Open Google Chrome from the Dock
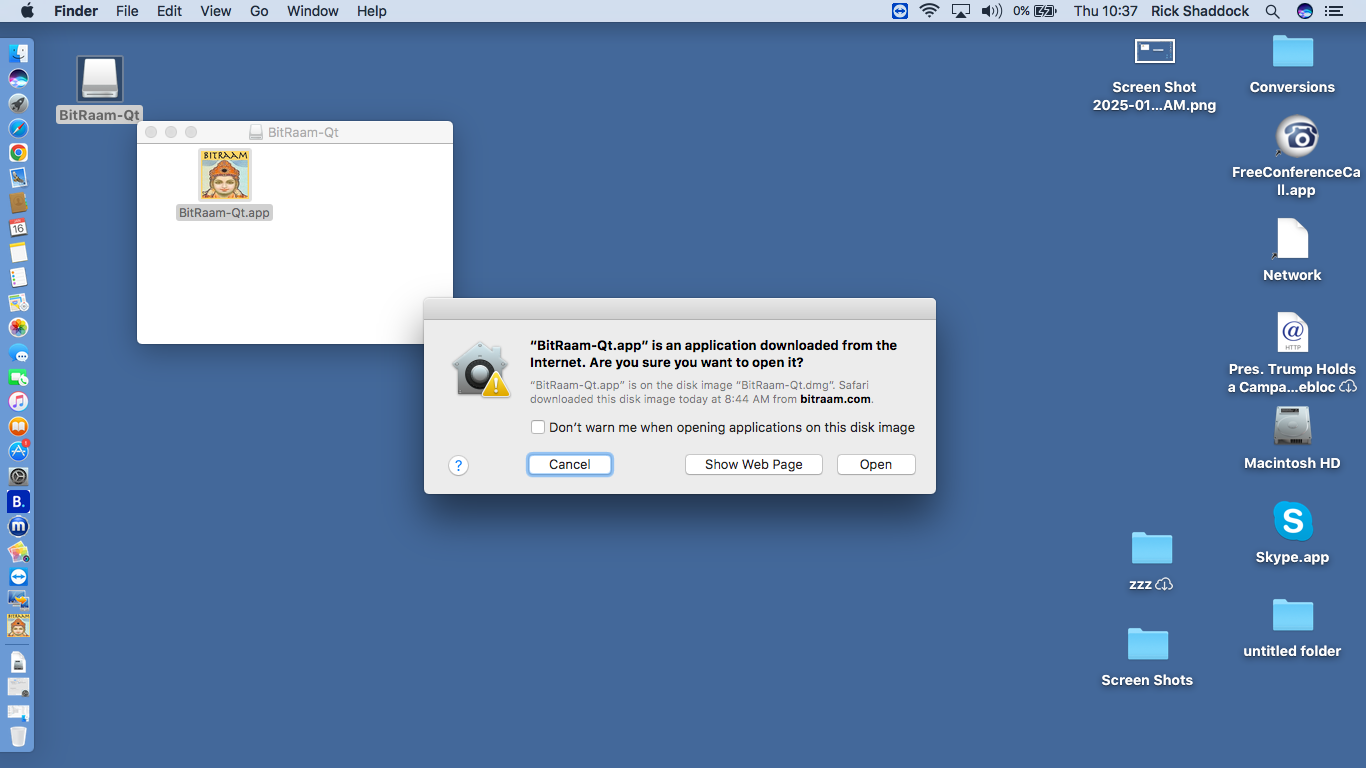Image resolution: width=1366 pixels, height=768 pixels. (18, 153)
